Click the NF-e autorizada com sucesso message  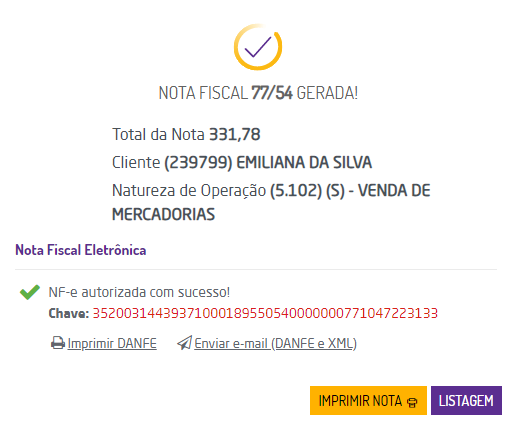(x=139, y=292)
